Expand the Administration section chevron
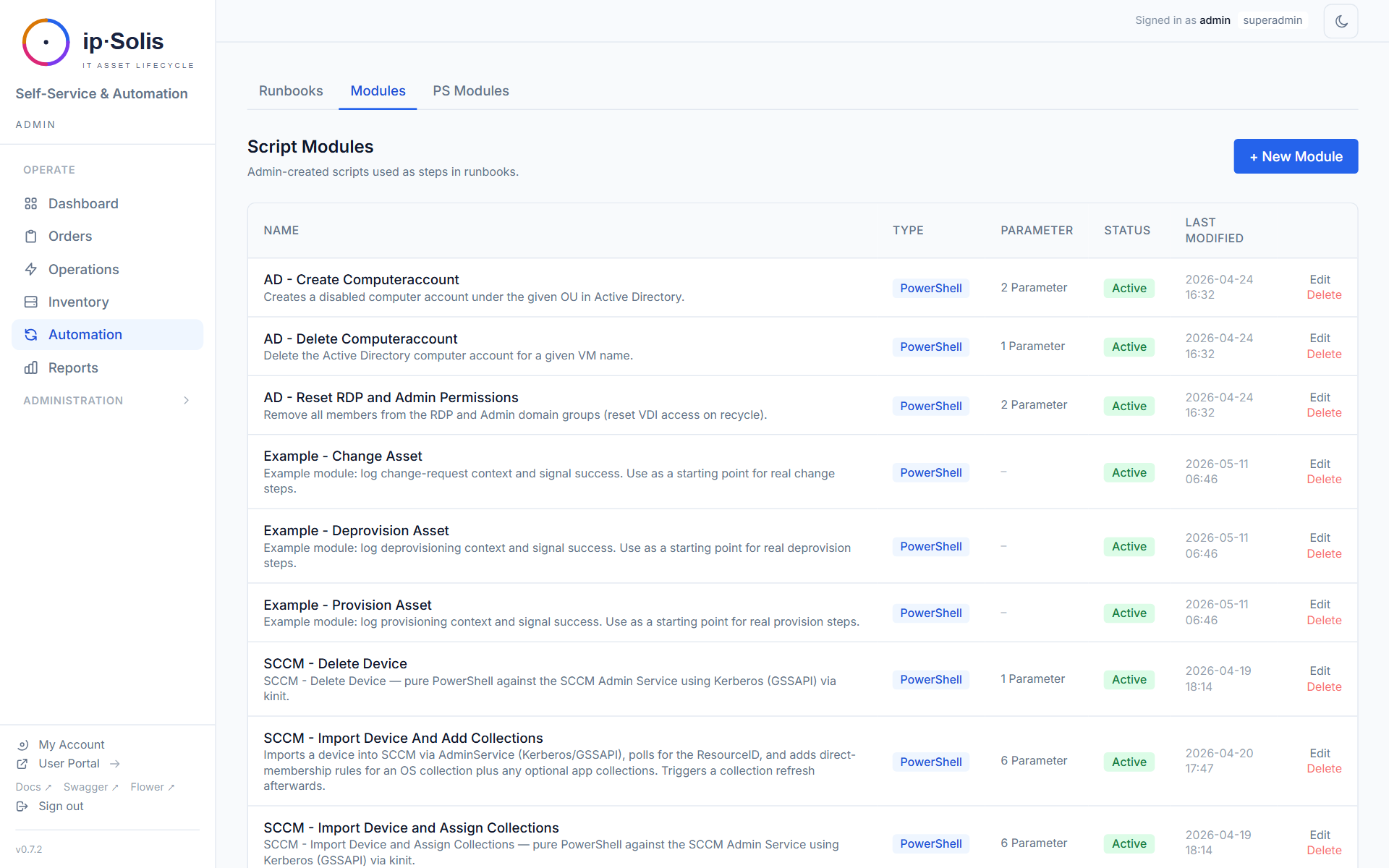 [186, 401]
